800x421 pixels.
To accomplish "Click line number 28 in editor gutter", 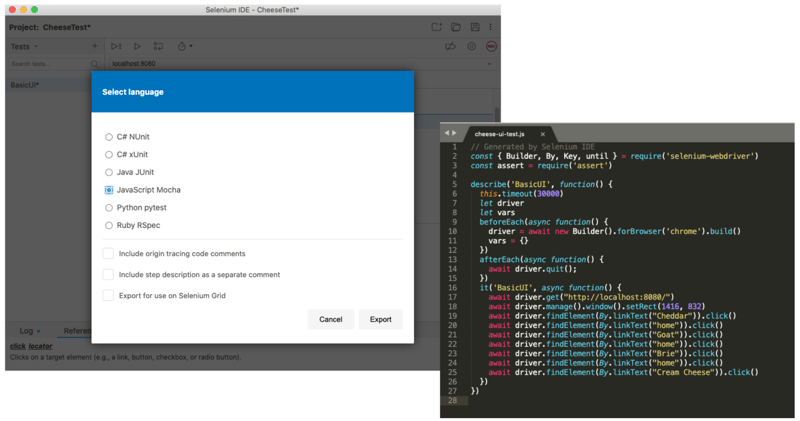I will (x=452, y=401).
